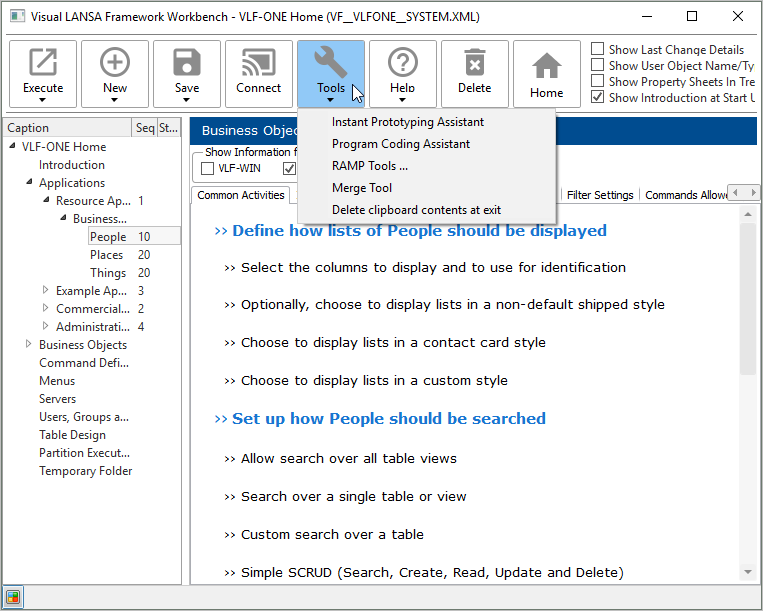
Task: Click the Help question mark icon
Action: click(403, 63)
